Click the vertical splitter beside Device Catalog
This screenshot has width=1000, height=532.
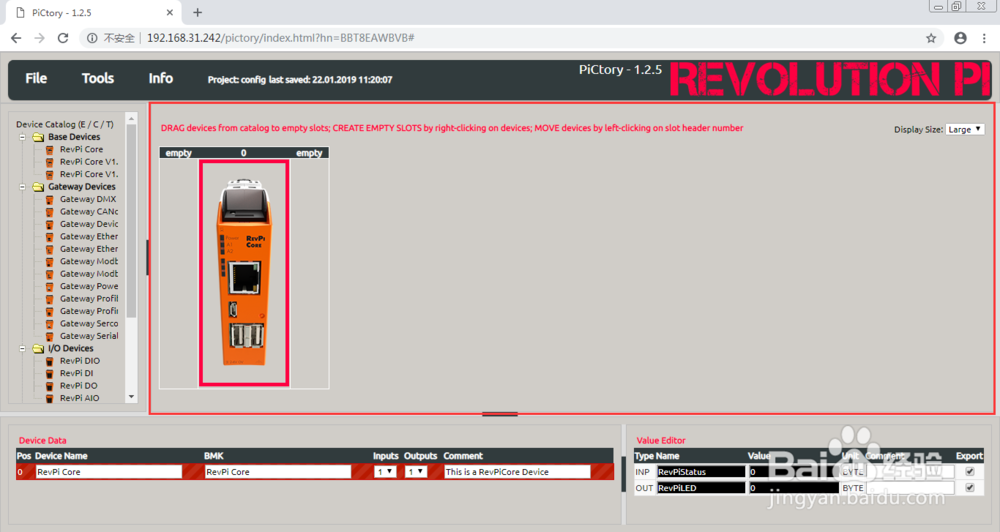147,258
